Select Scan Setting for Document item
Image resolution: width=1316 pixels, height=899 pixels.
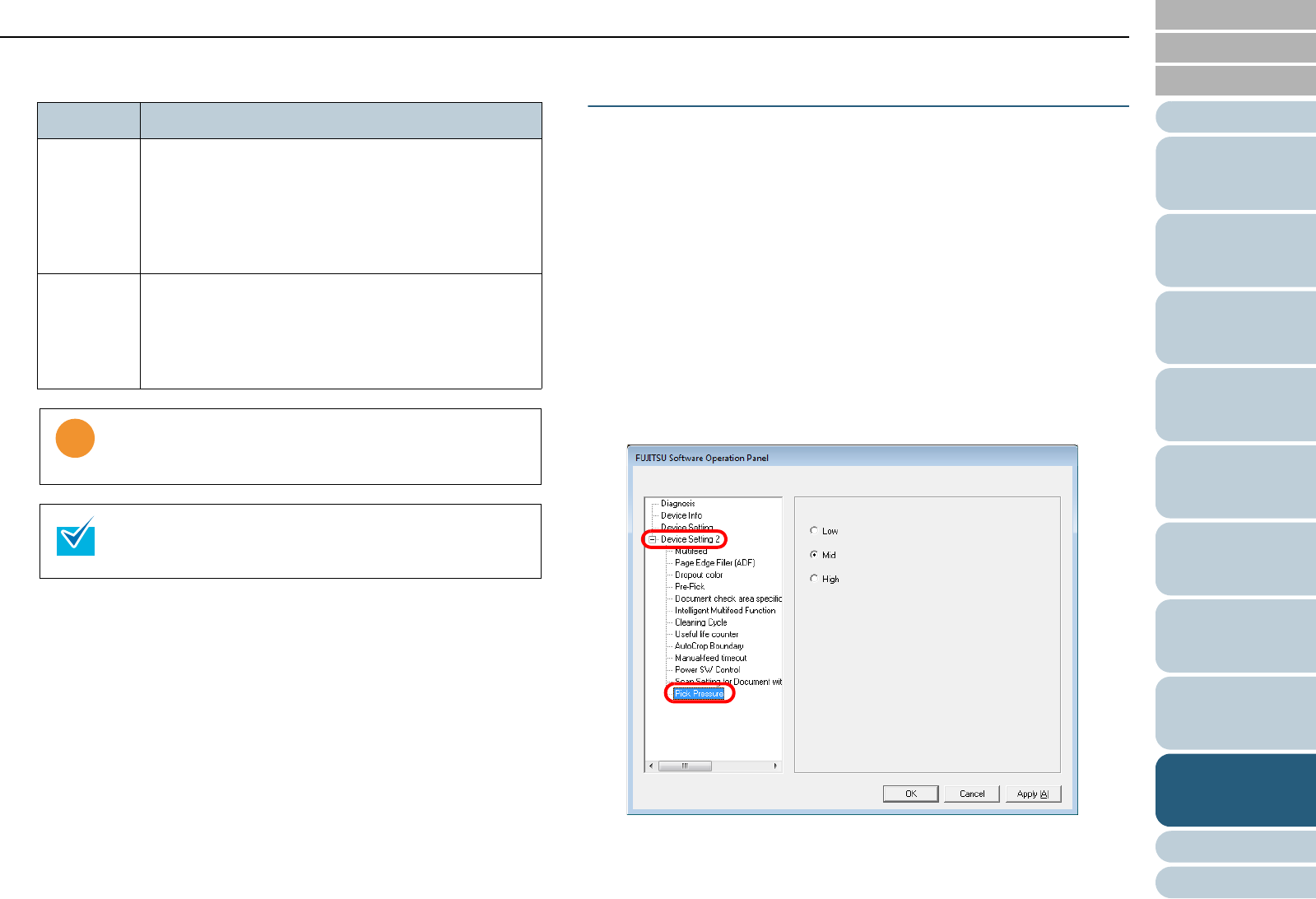(x=728, y=682)
